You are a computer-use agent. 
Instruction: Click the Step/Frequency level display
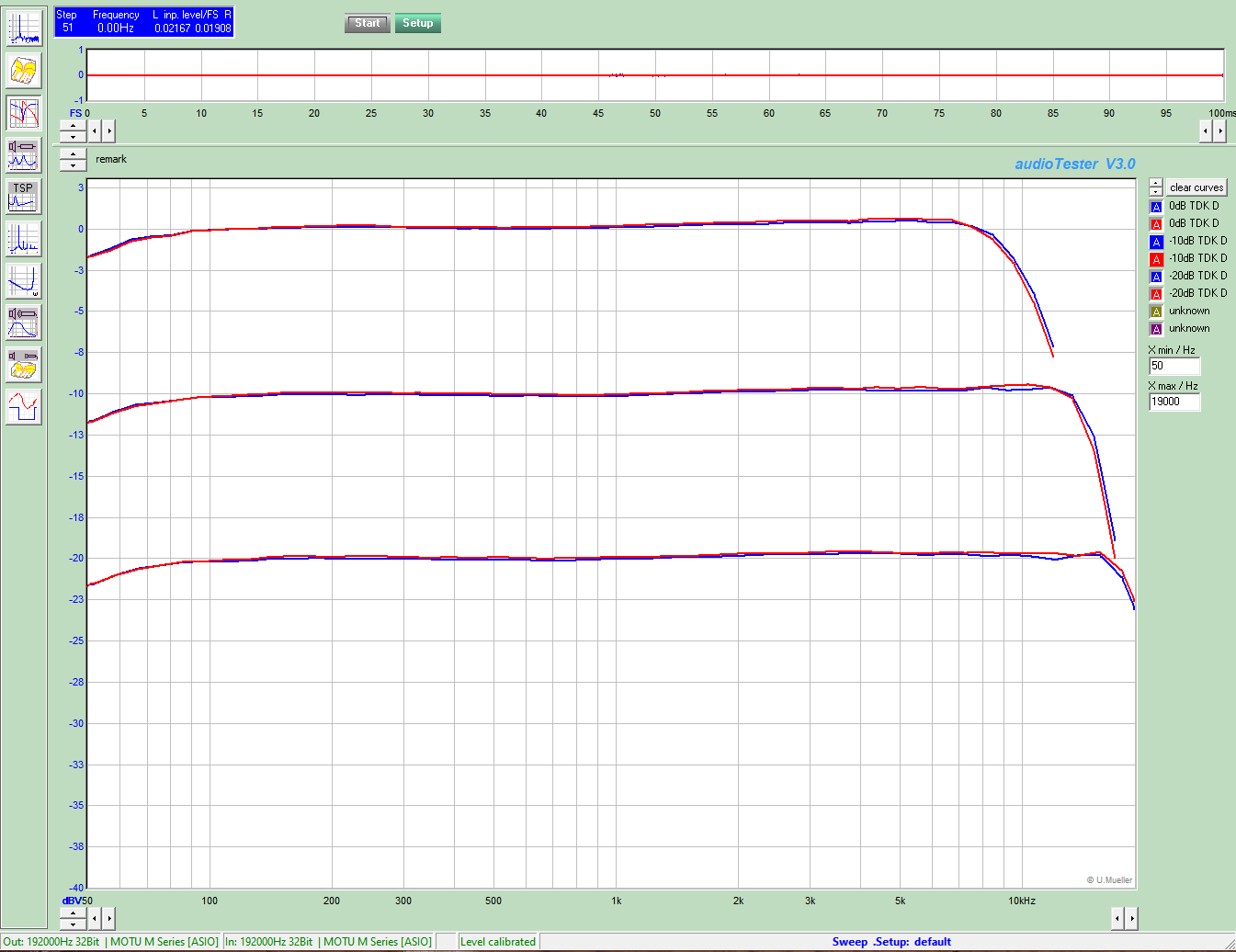coord(144,22)
